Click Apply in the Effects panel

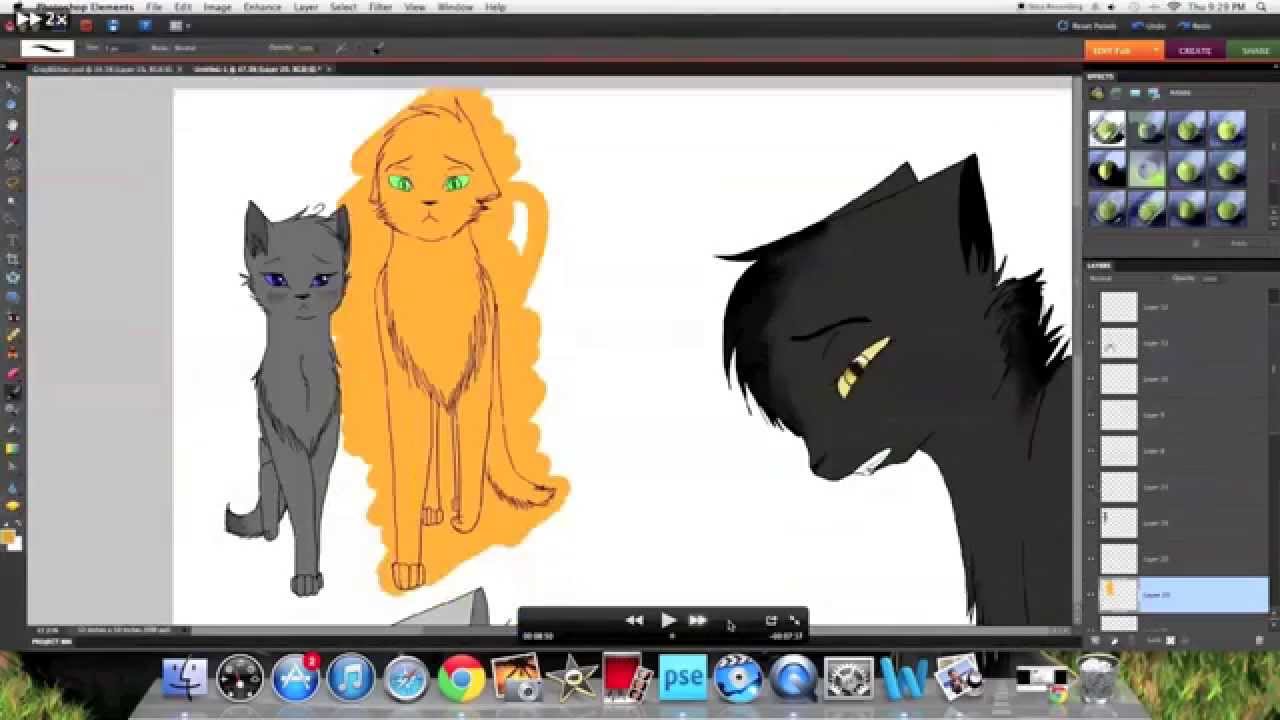pos(1239,243)
